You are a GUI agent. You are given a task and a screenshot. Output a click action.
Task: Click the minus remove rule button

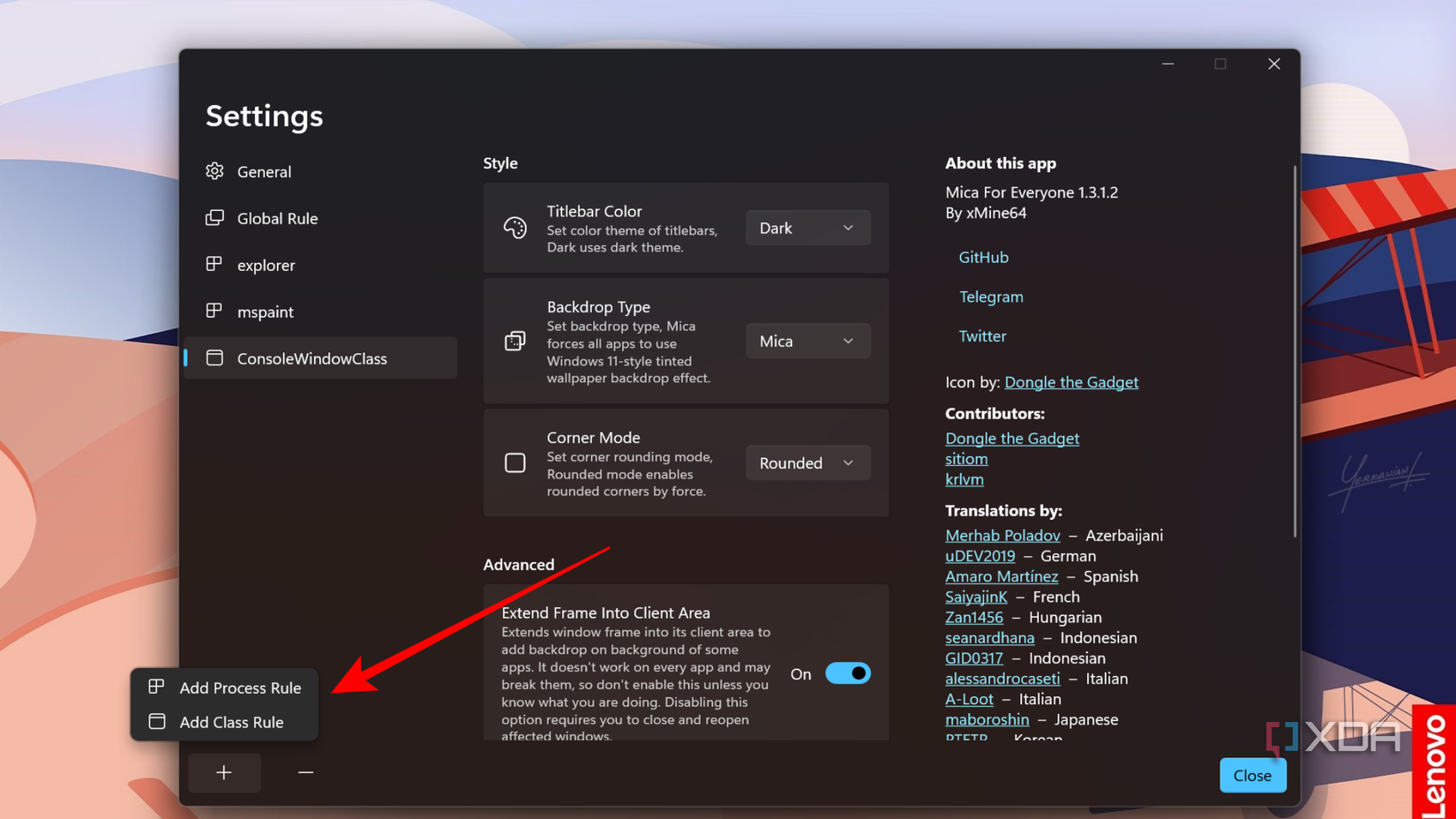coord(305,773)
